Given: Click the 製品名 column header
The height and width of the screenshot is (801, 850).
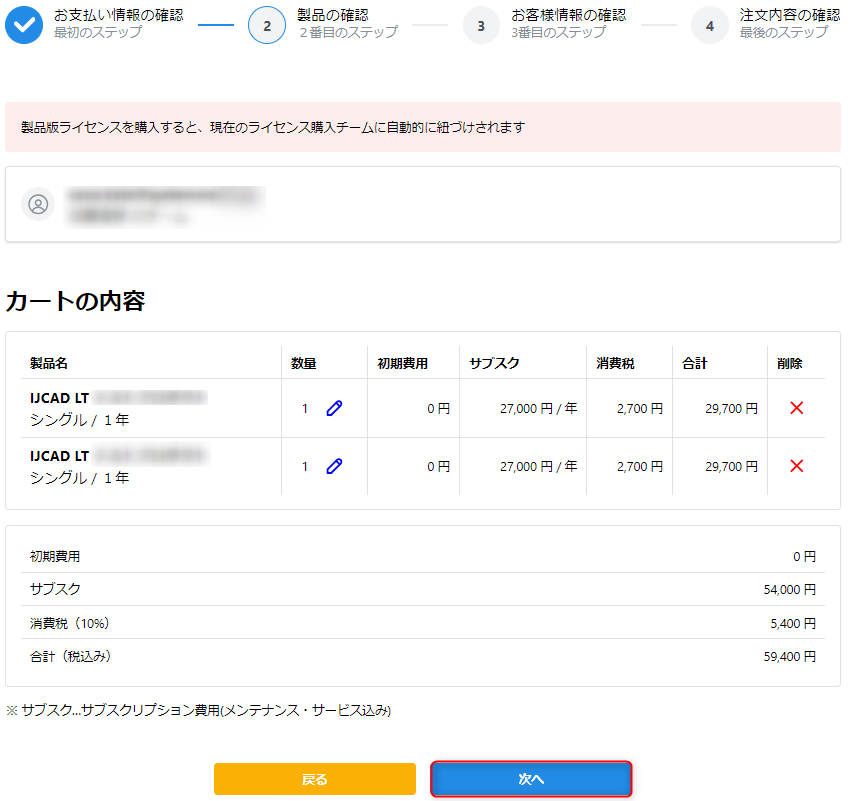Looking at the screenshot, I should point(49,363).
